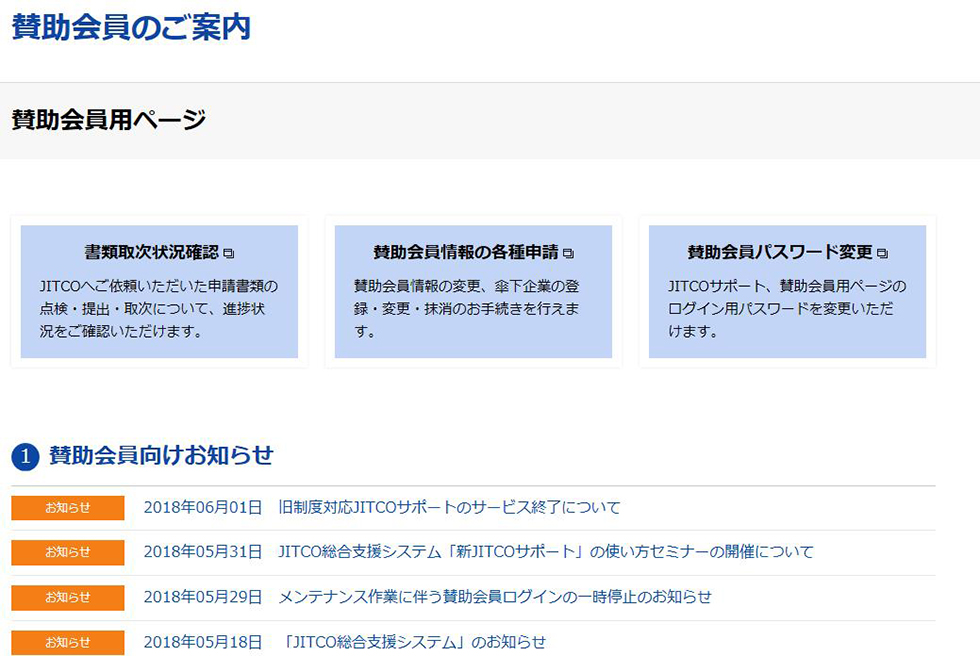Screen dimensions: 980x666
Task: Open the 賛助会員情報の各種申請 card
Action: point(473,292)
